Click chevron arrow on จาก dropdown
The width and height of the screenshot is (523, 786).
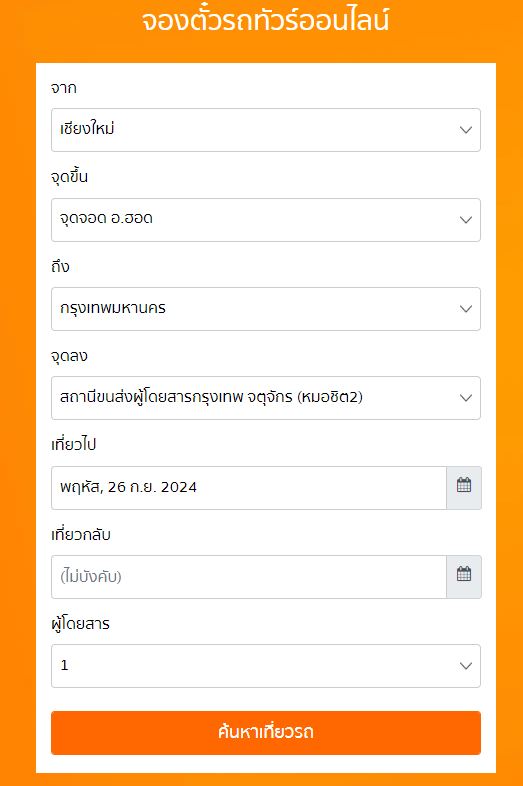tap(466, 130)
